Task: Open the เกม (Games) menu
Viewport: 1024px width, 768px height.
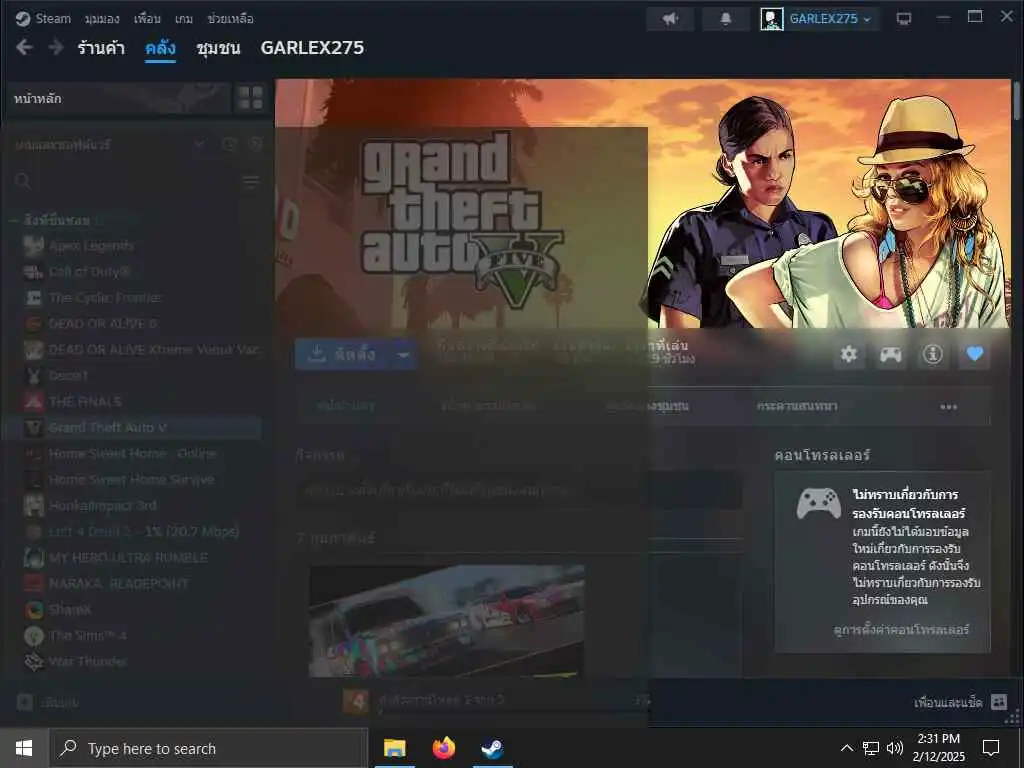Action: click(184, 19)
